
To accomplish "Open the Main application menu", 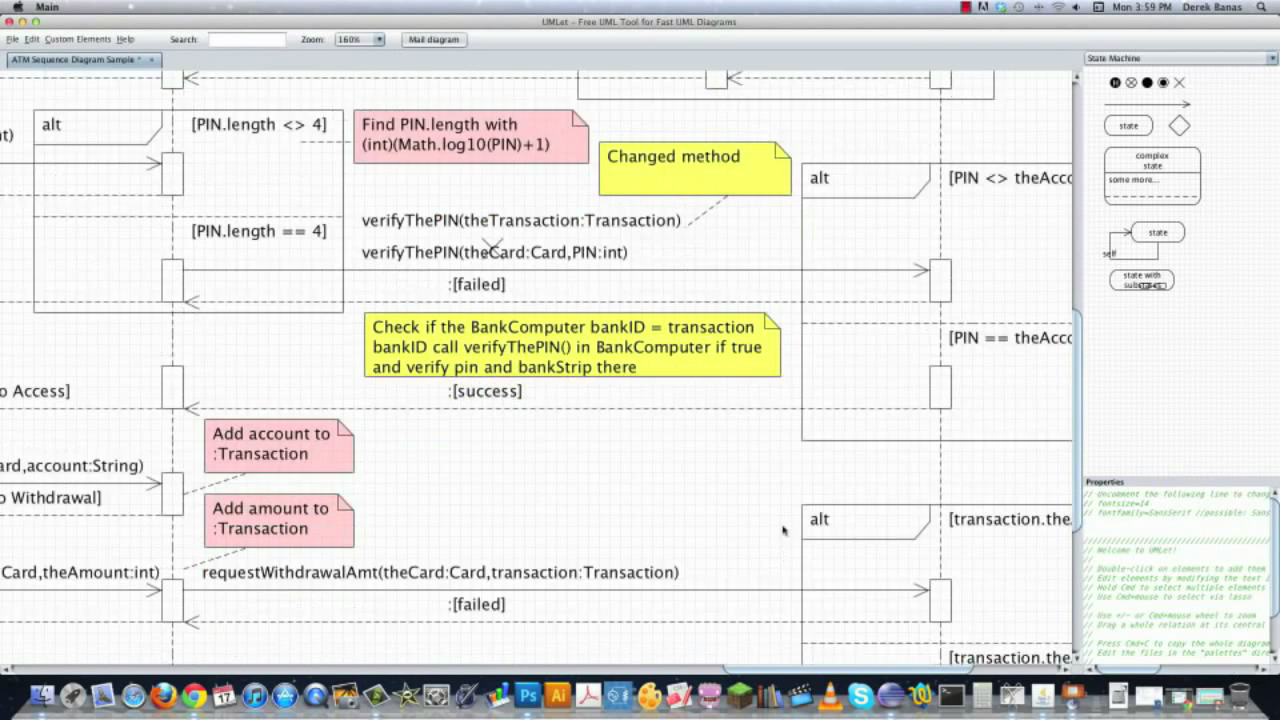I will pos(47,7).
